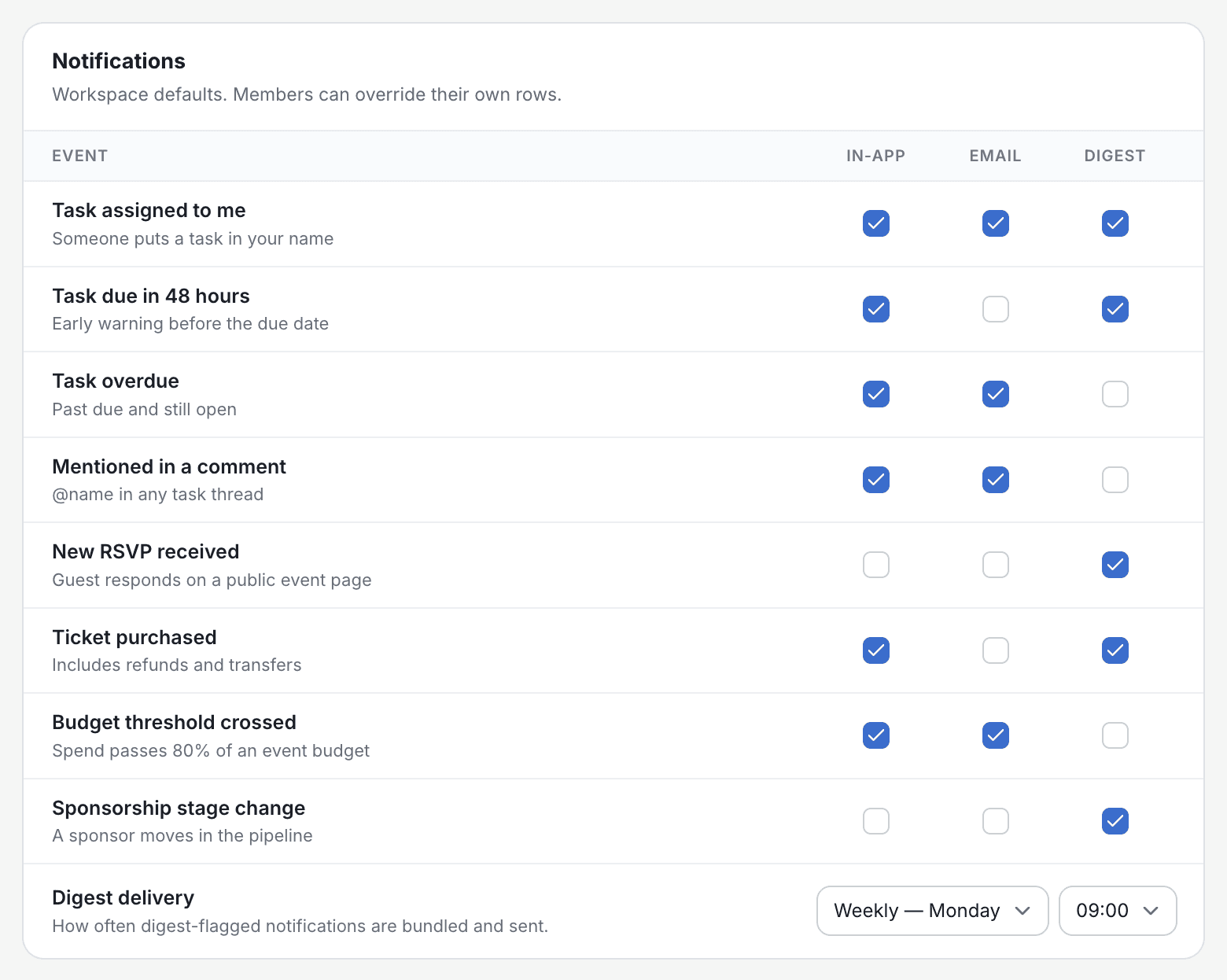Check Email for Ticket purchased
The width and height of the screenshot is (1227, 980).
coord(996,650)
